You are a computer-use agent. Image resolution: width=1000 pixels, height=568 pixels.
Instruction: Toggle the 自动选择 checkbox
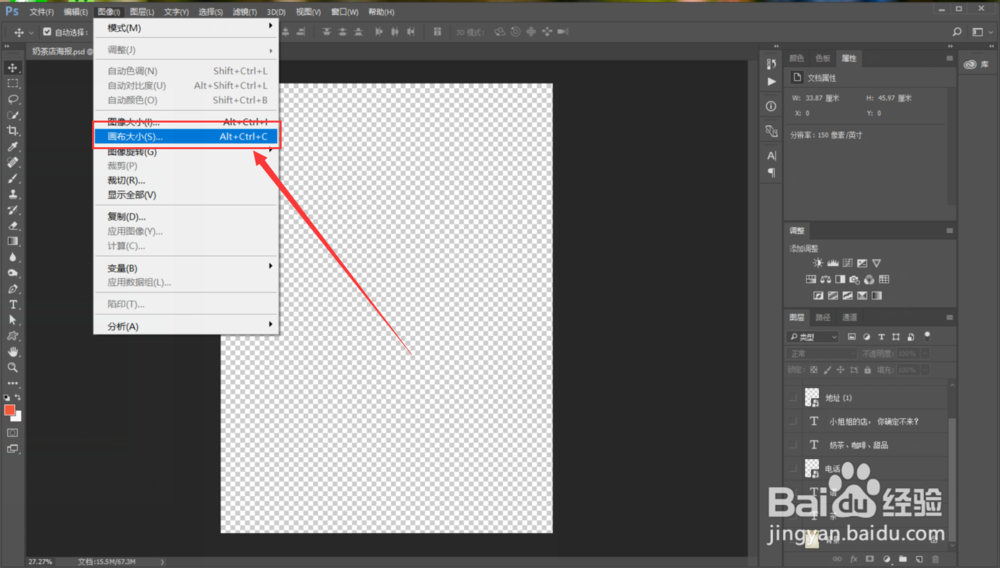point(47,32)
